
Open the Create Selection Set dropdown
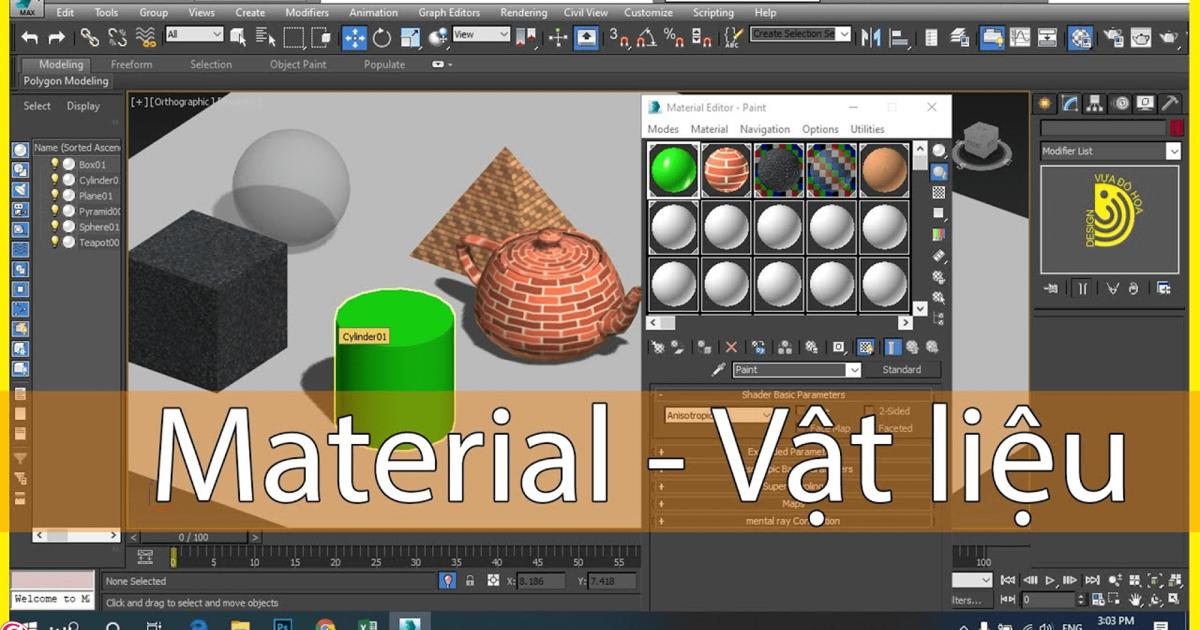[800, 35]
